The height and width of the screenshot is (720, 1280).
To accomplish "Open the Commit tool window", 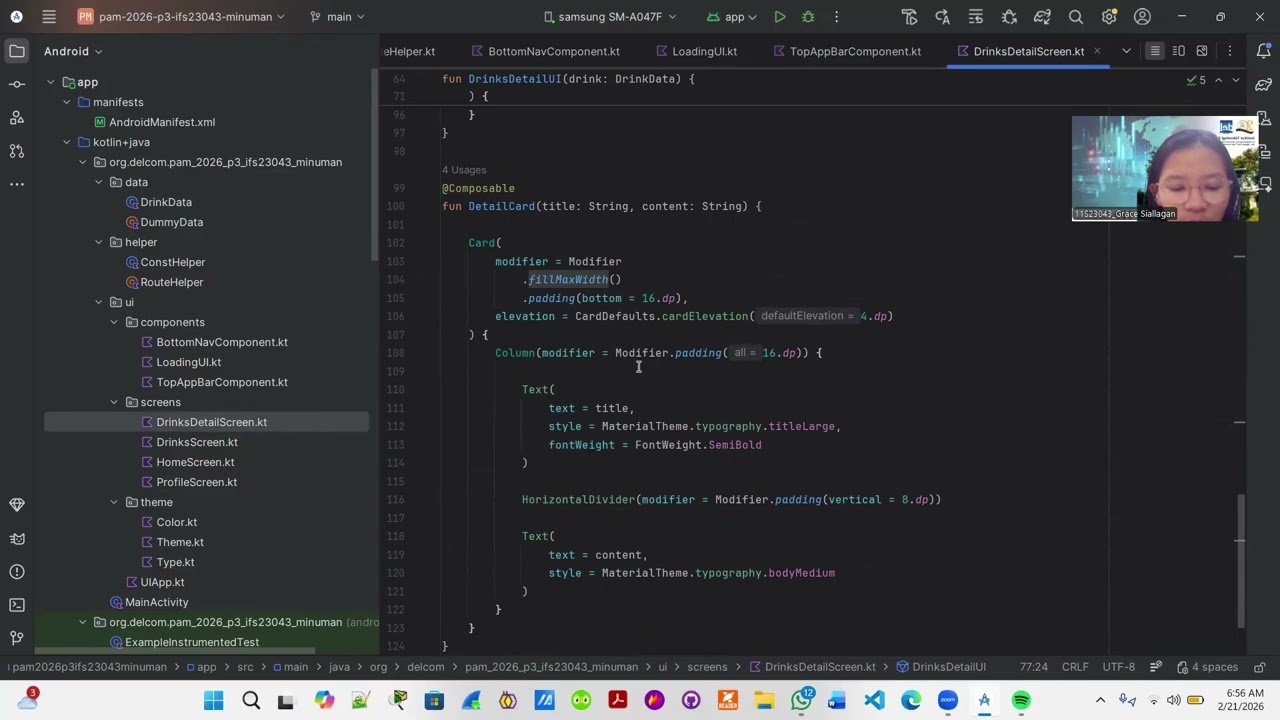I will 17,84.
